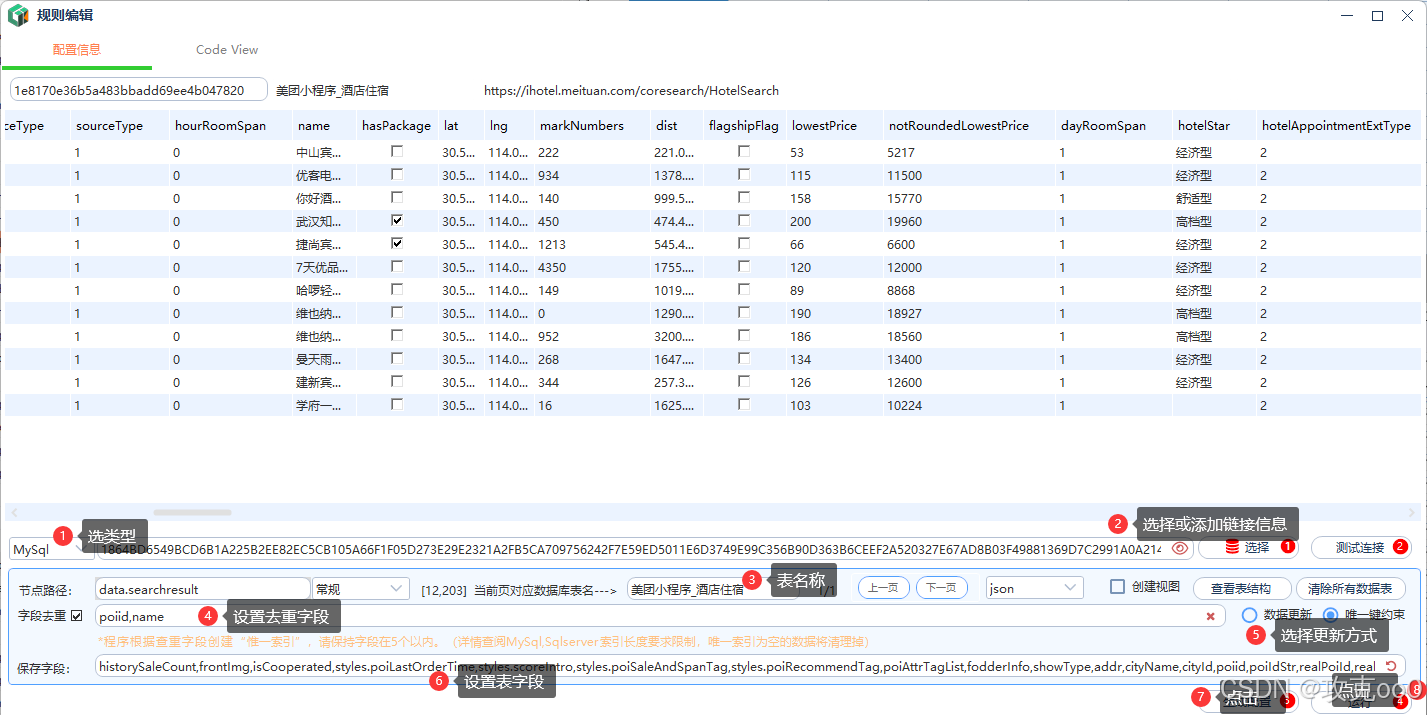Image resolution: width=1427 pixels, height=715 pixels.
Task: Go to previous page with 上一页
Action: [882, 588]
